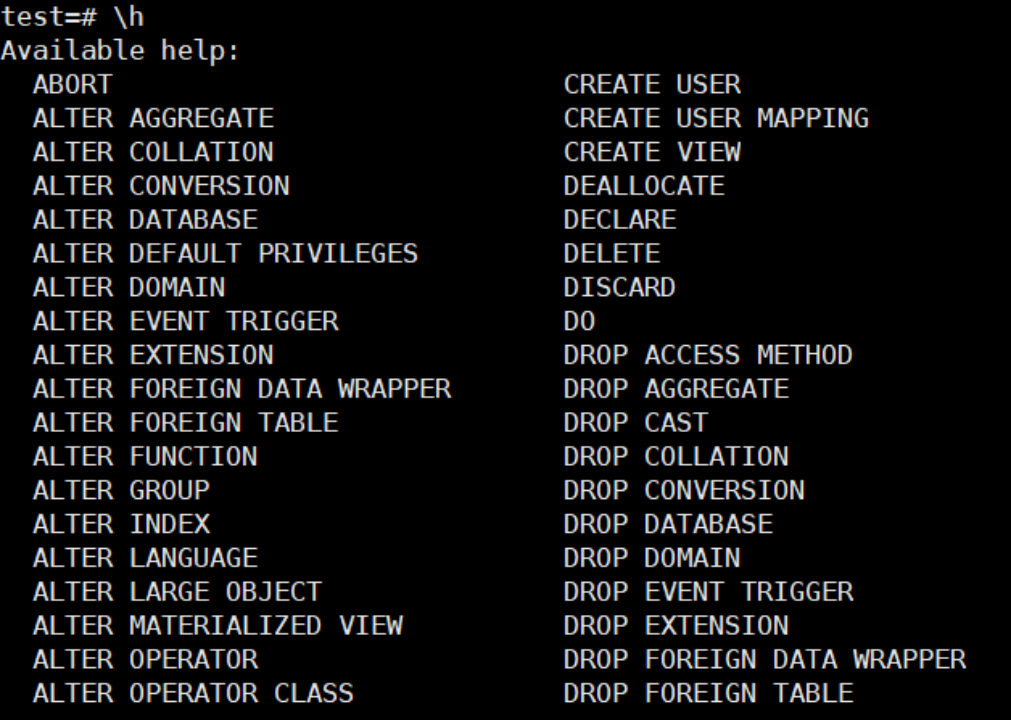Click ALTER FOREIGN DATA WRAPPER entry
This screenshot has width=1011, height=720.
[x=242, y=389]
